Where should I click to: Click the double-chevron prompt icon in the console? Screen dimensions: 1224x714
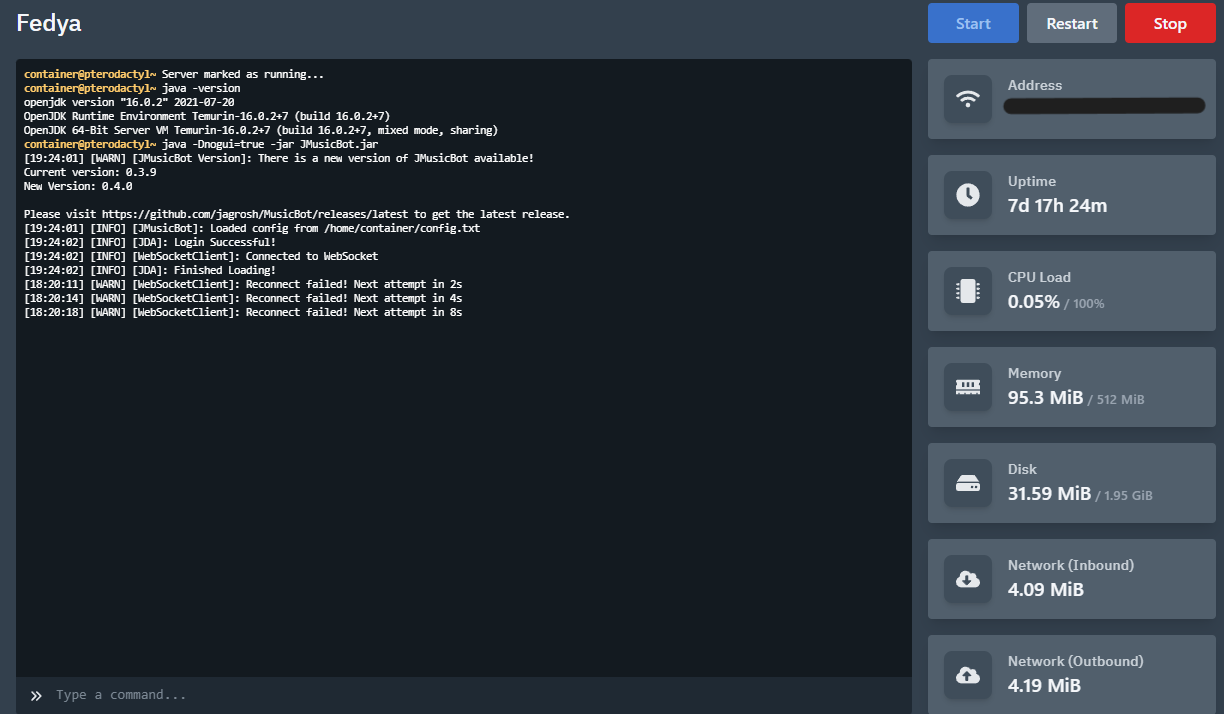click(36, 695)
